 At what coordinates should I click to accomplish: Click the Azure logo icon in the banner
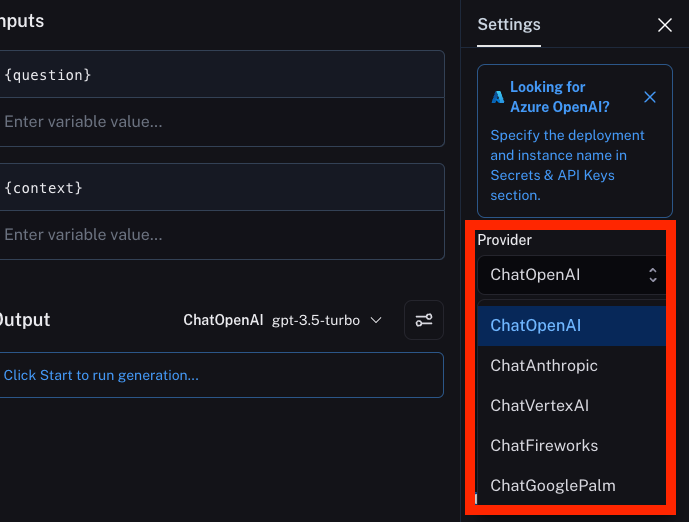tap(497, 97)
